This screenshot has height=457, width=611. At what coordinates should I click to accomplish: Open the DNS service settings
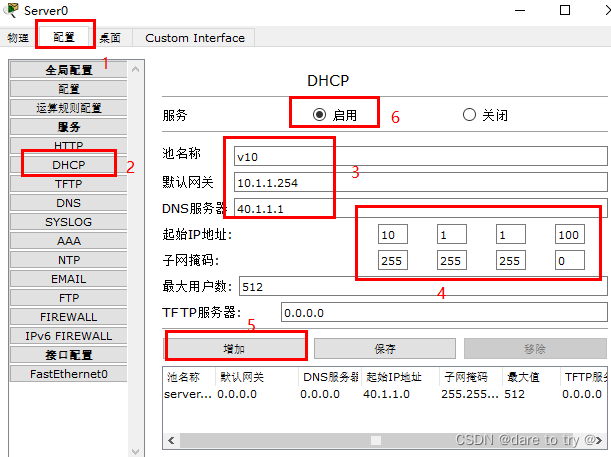(x=69, y=203)
